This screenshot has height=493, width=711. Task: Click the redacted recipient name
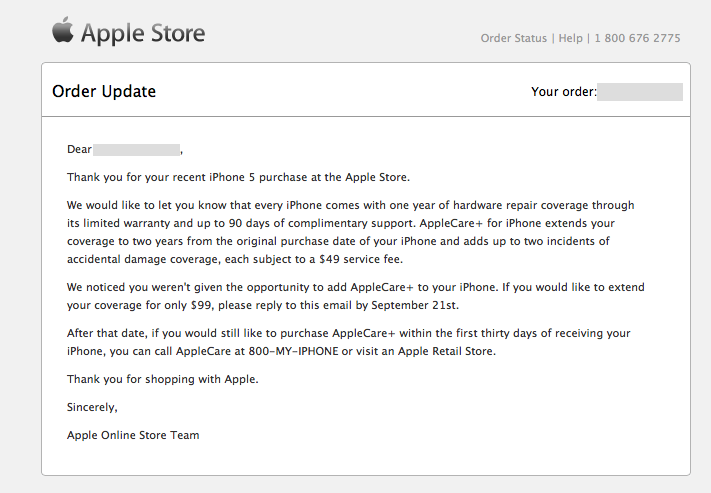(x=136, y=149)
